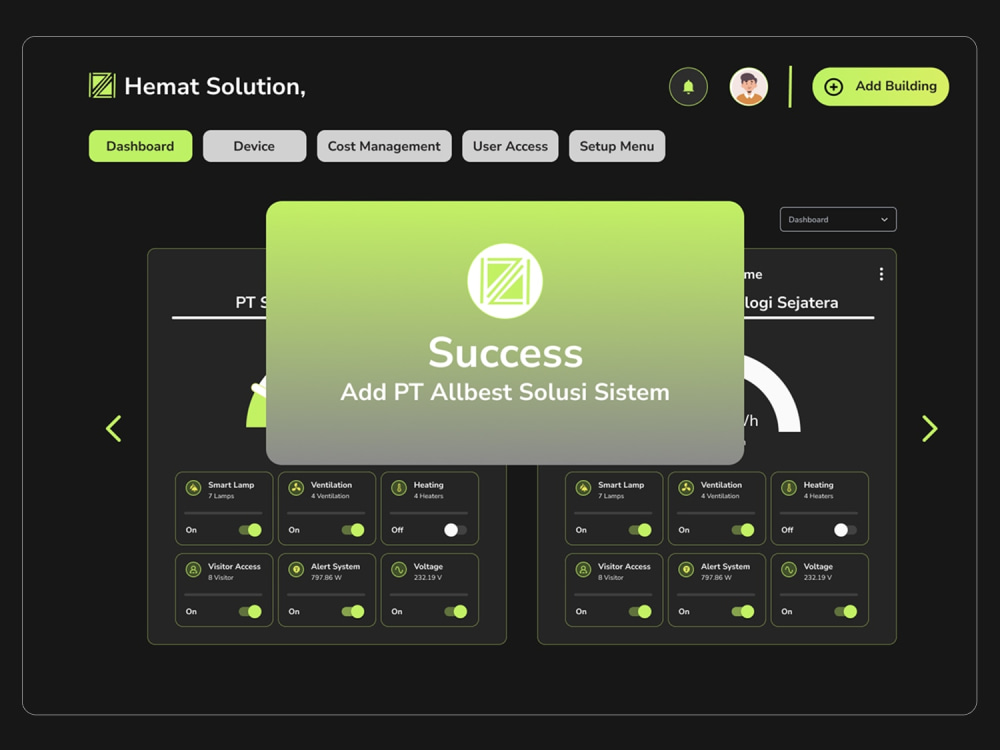Click "4 Ventilation" text in left card

(330, 496)
